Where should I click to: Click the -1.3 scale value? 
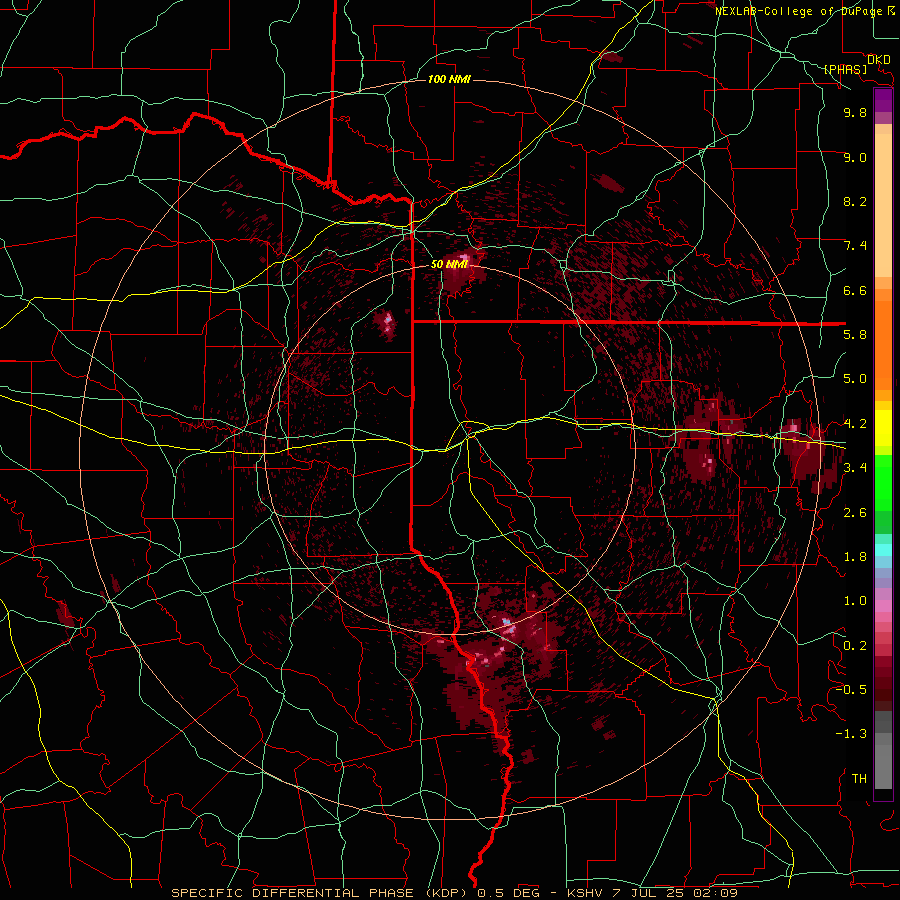coord(851,734)
